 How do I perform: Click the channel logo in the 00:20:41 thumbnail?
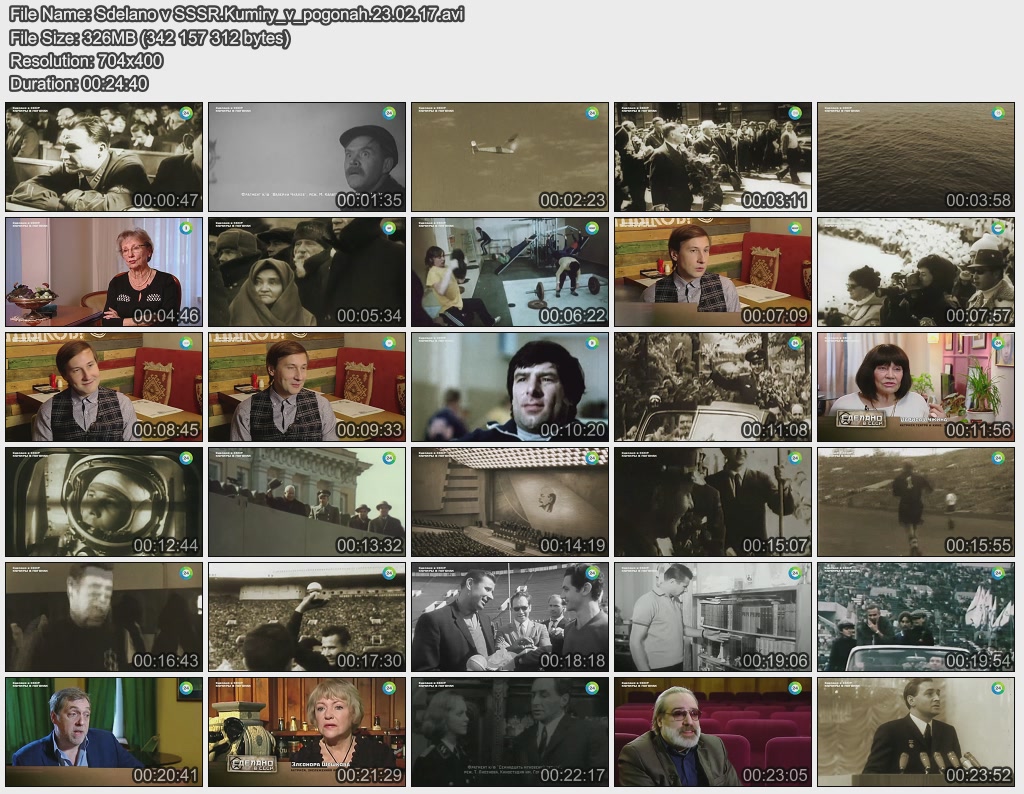coord(186,688)
